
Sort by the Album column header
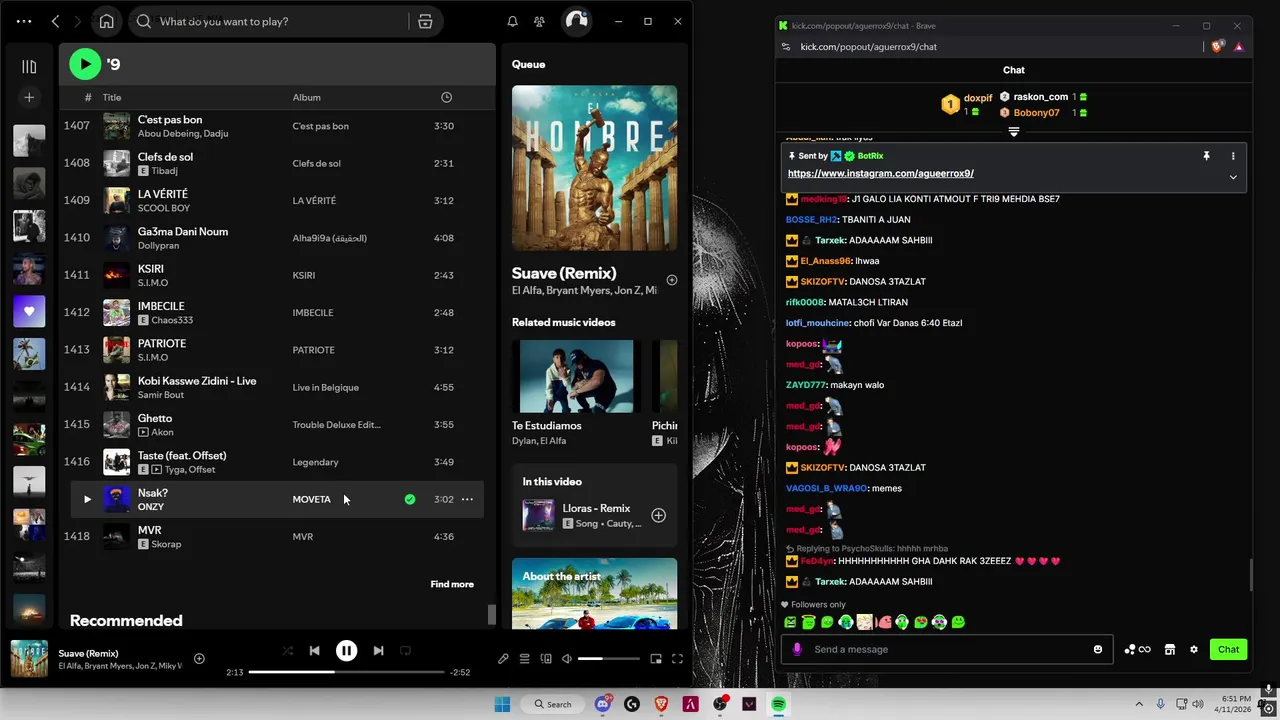(x=306, y=97)
